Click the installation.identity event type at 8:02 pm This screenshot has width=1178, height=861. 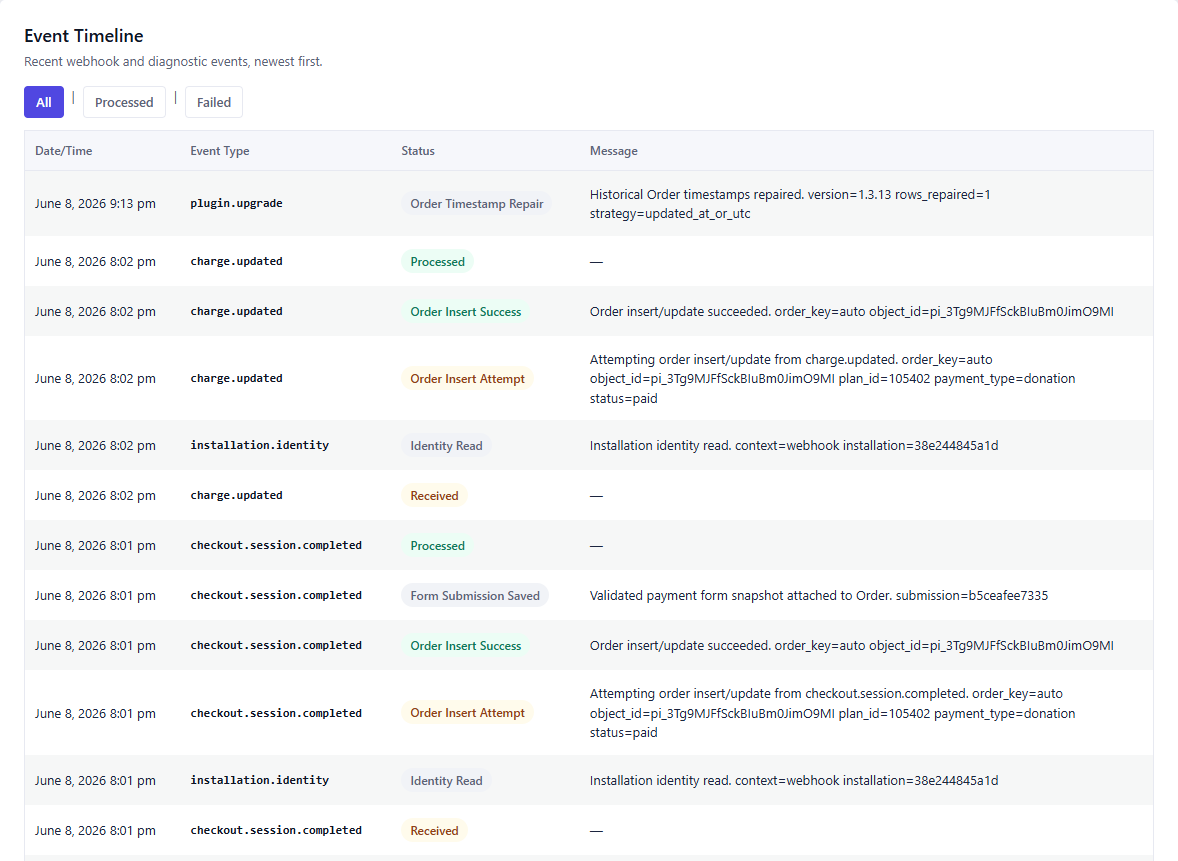click(x=259, y=446)
